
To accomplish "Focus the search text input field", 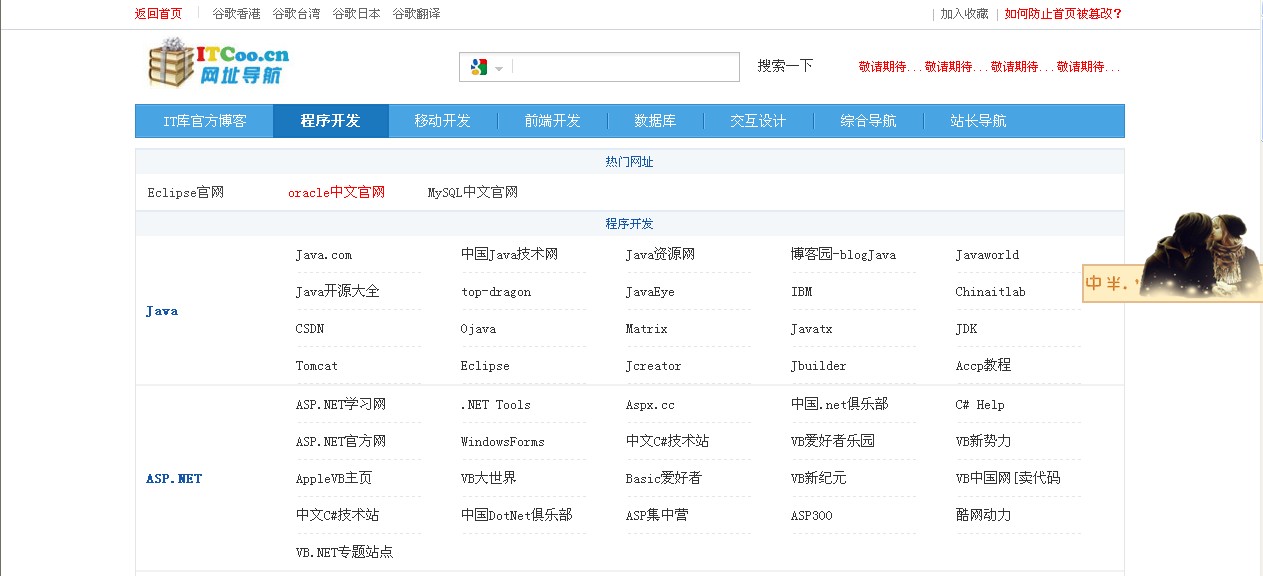I will 625,67.
